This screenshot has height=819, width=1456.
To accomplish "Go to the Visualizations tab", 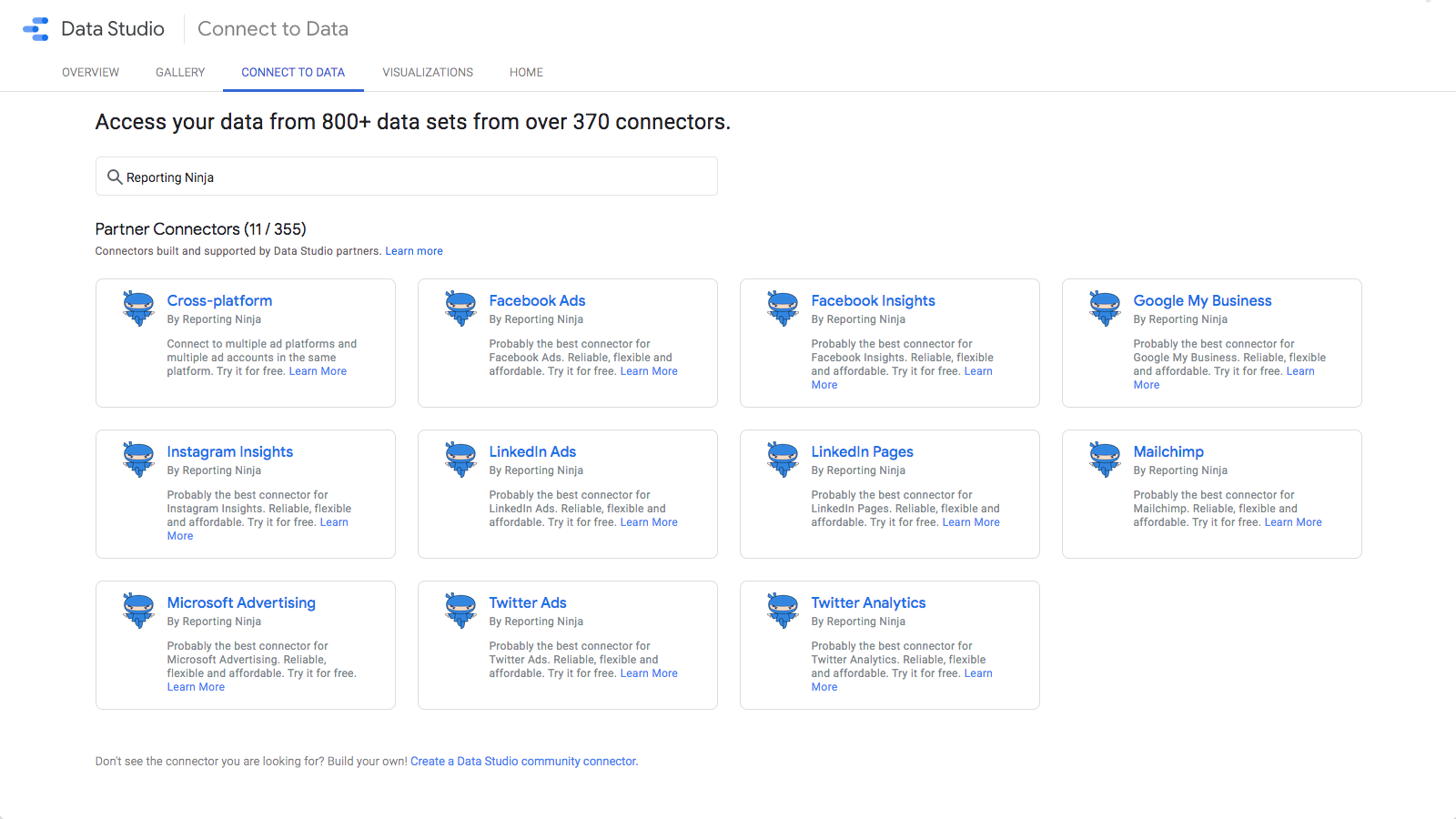I will tap(428, 73).
